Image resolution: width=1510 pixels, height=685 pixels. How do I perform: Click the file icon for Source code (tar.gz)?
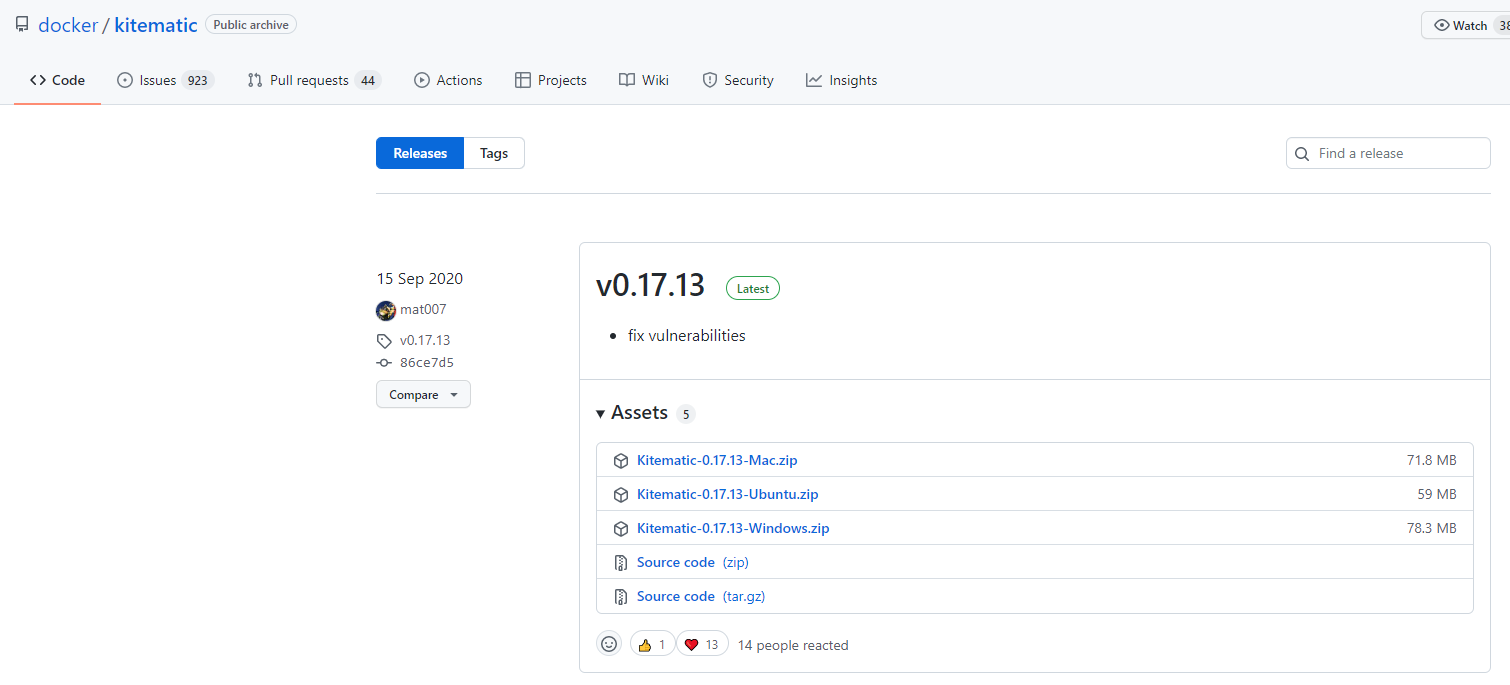tap(620, 597)
